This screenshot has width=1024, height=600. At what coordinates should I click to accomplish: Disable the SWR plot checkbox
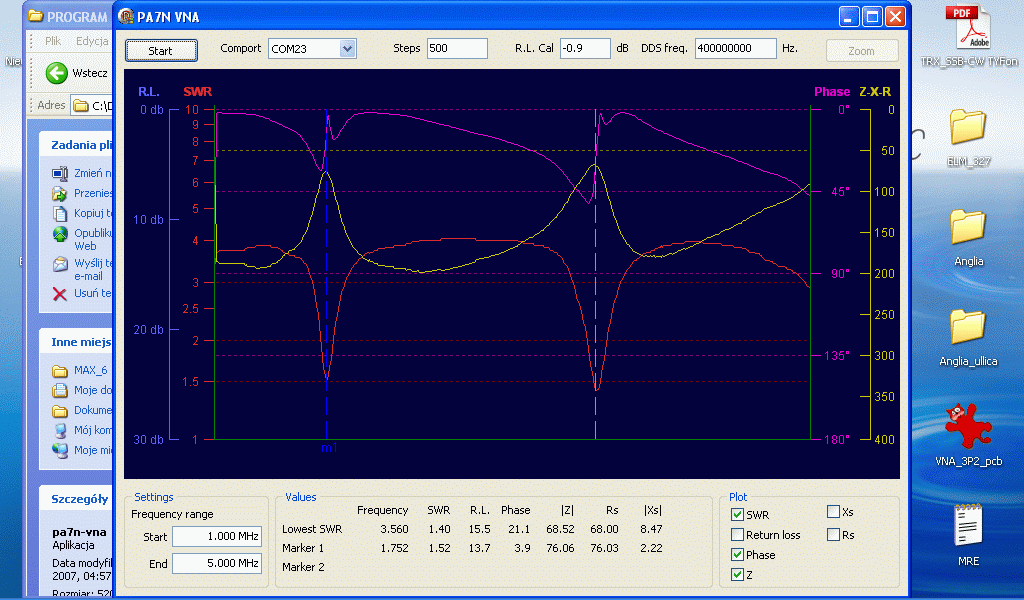737,514
